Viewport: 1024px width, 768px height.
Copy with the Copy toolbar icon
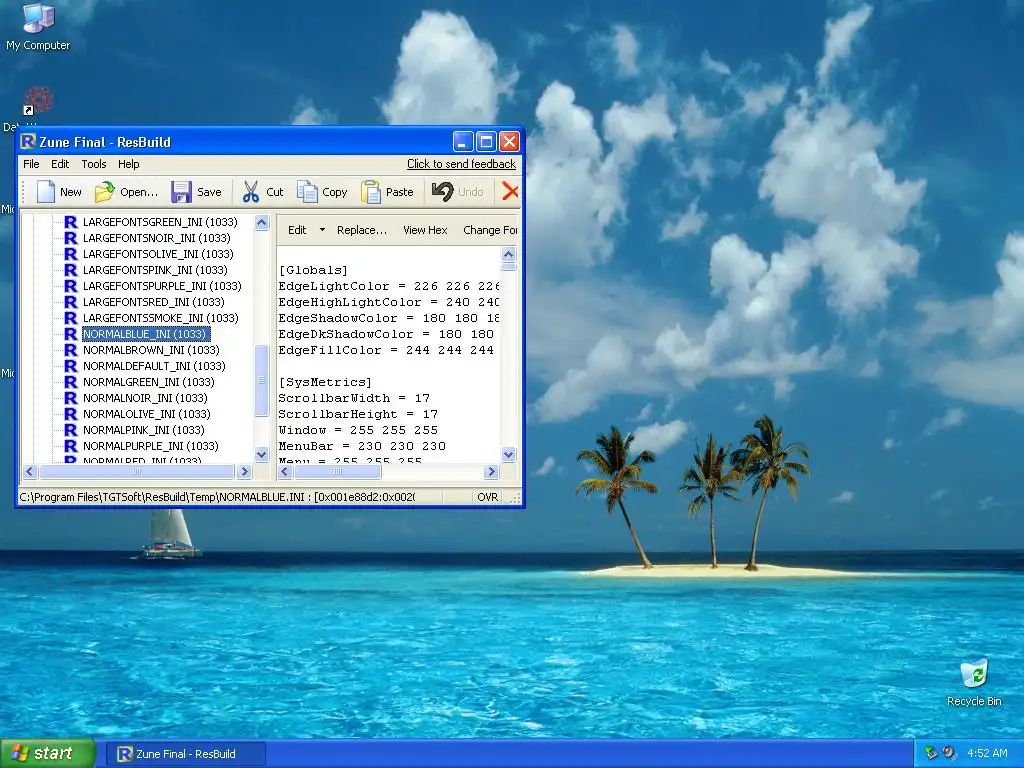[307, 192]
